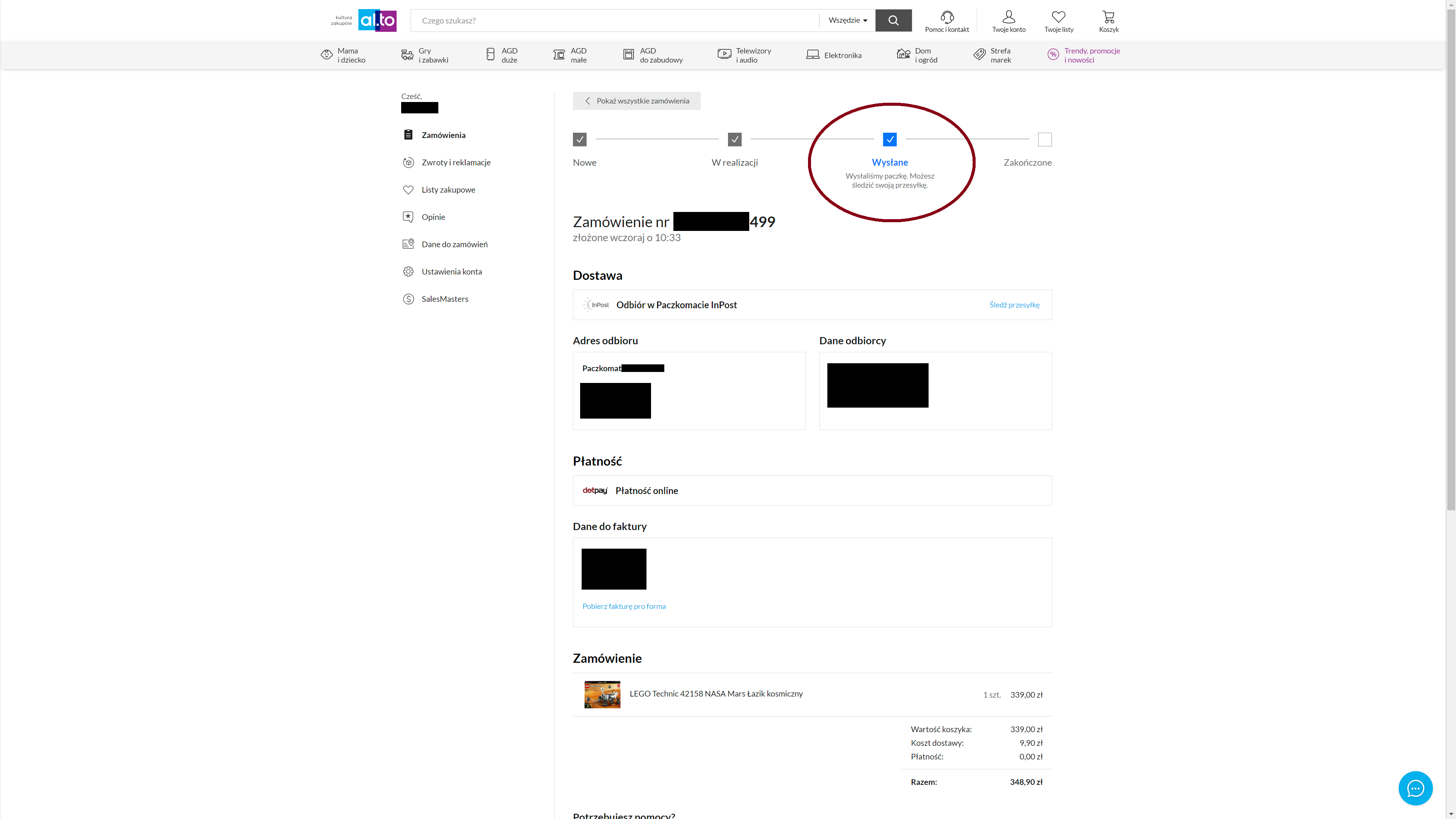1456x819 pixels.
Task: Click the Wysłane status checkbox
Action: (x=890, y=139)
